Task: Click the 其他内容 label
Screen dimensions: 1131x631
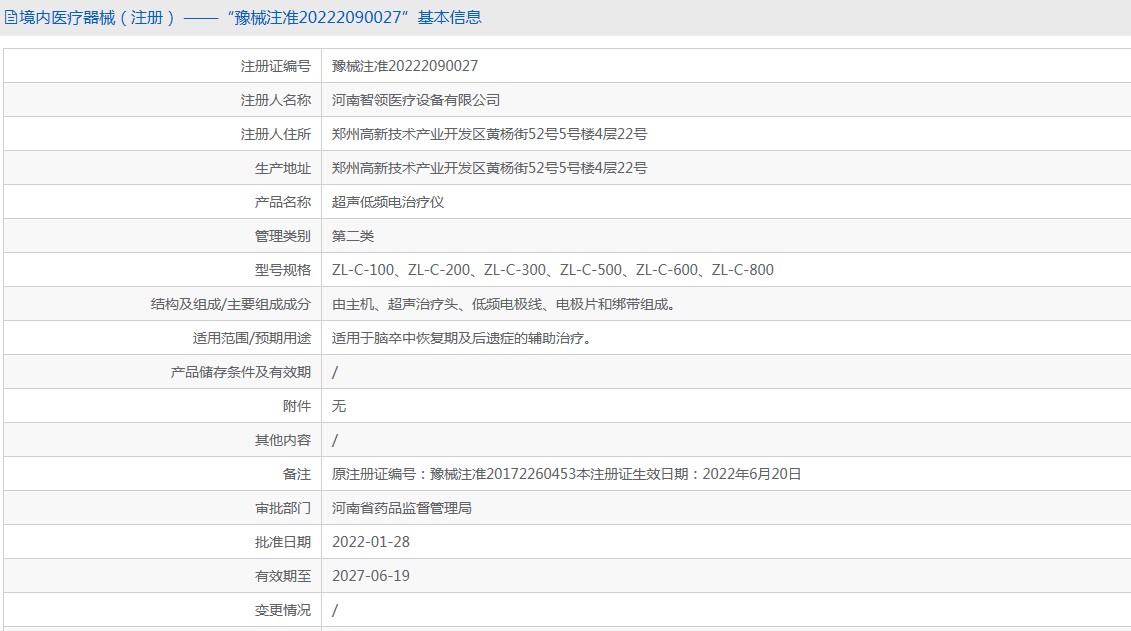Action: click(283, 440)
